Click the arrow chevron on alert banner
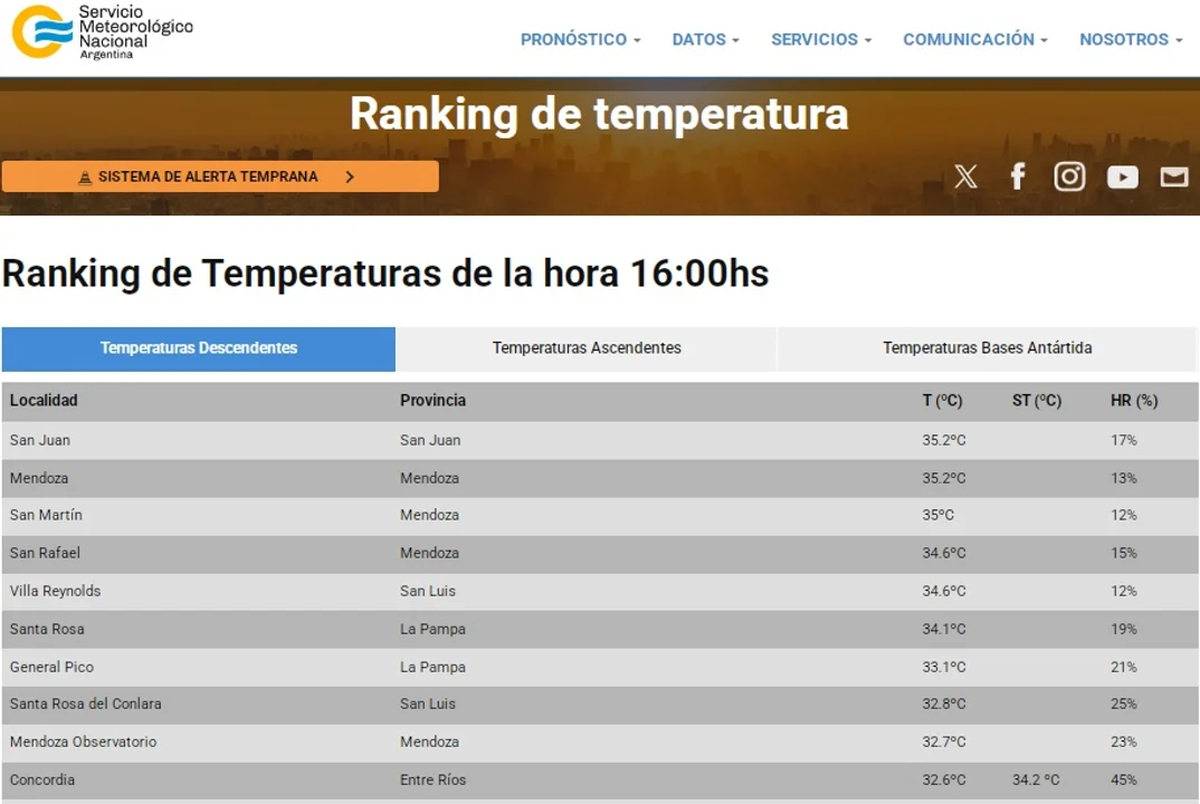Screen dimensions: 1200x804 pos(349,177)
